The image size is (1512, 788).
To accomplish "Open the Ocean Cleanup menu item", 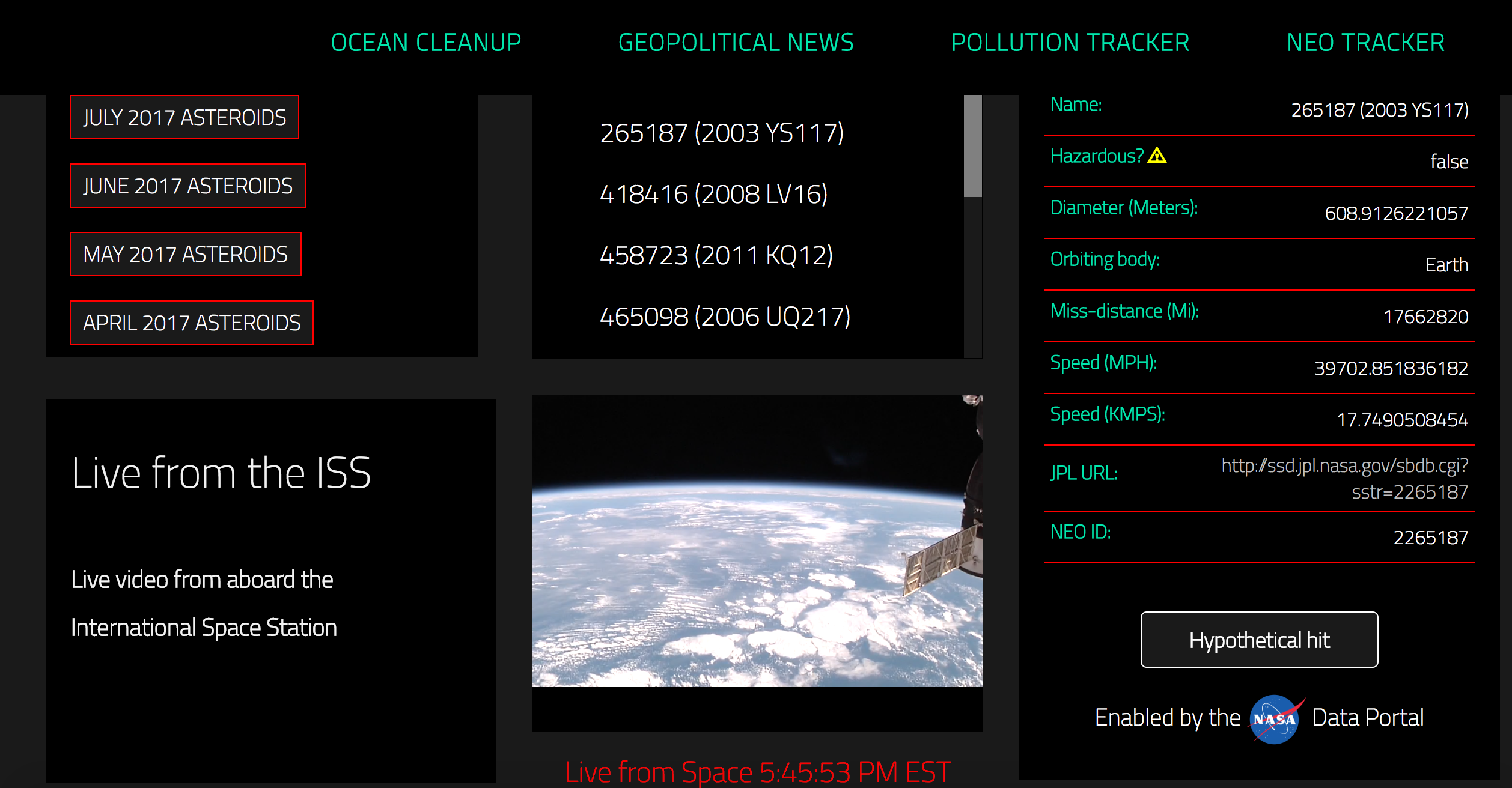I will 425,43.
